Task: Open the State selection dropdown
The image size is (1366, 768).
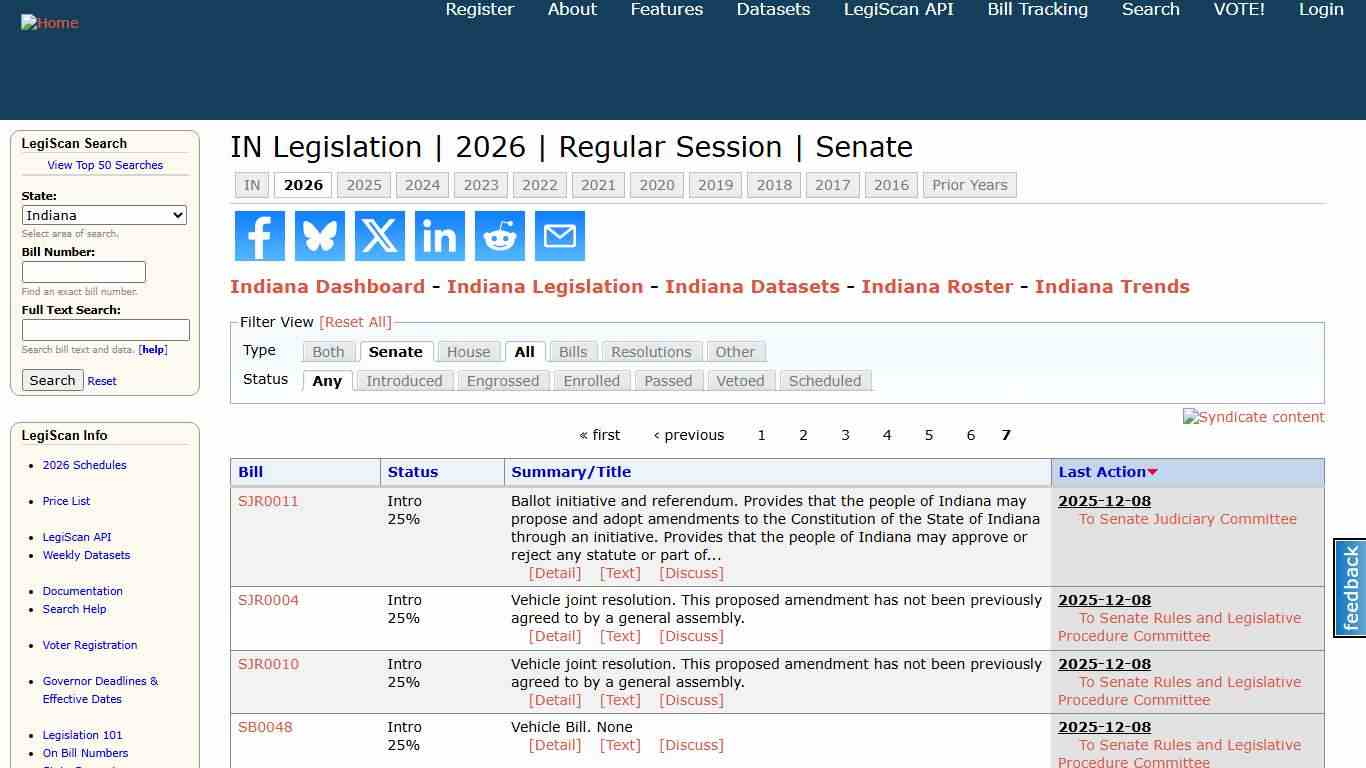Action: coord(104,215)
